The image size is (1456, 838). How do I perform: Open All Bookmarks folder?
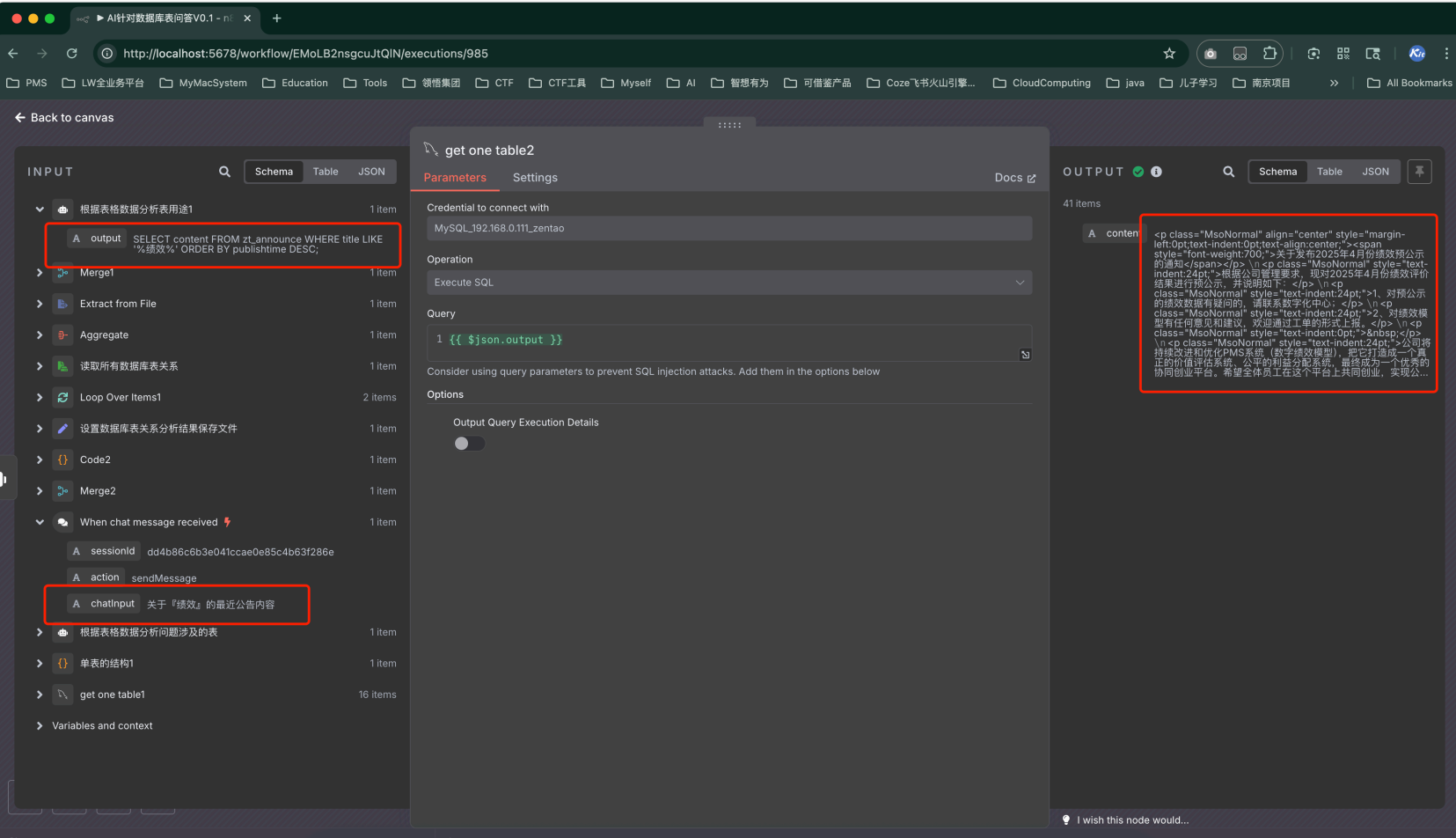point(1409,83)
